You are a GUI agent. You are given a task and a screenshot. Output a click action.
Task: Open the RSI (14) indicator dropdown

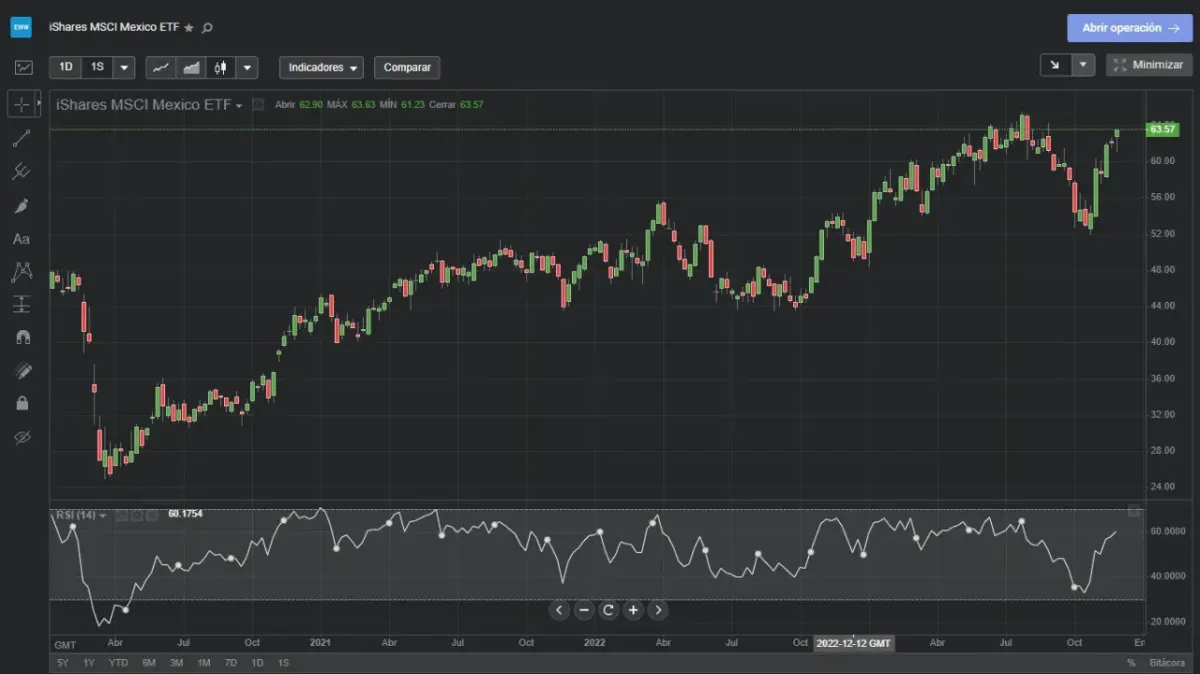103,515
